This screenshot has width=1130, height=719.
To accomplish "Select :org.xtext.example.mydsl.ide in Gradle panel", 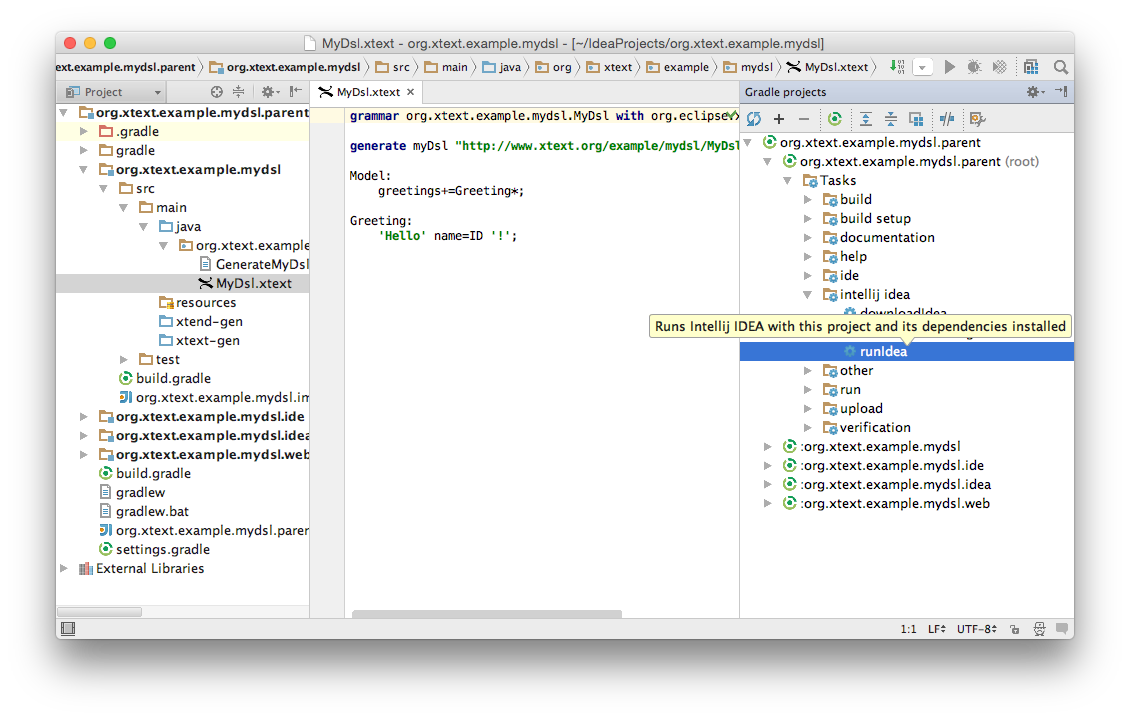I will [891, 465].
